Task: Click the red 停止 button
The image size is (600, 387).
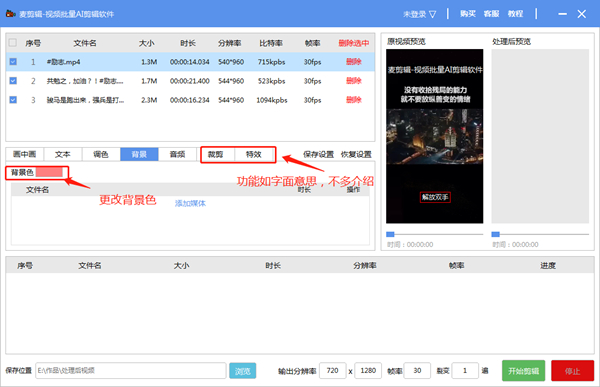Action: click(x=572, y=371)
